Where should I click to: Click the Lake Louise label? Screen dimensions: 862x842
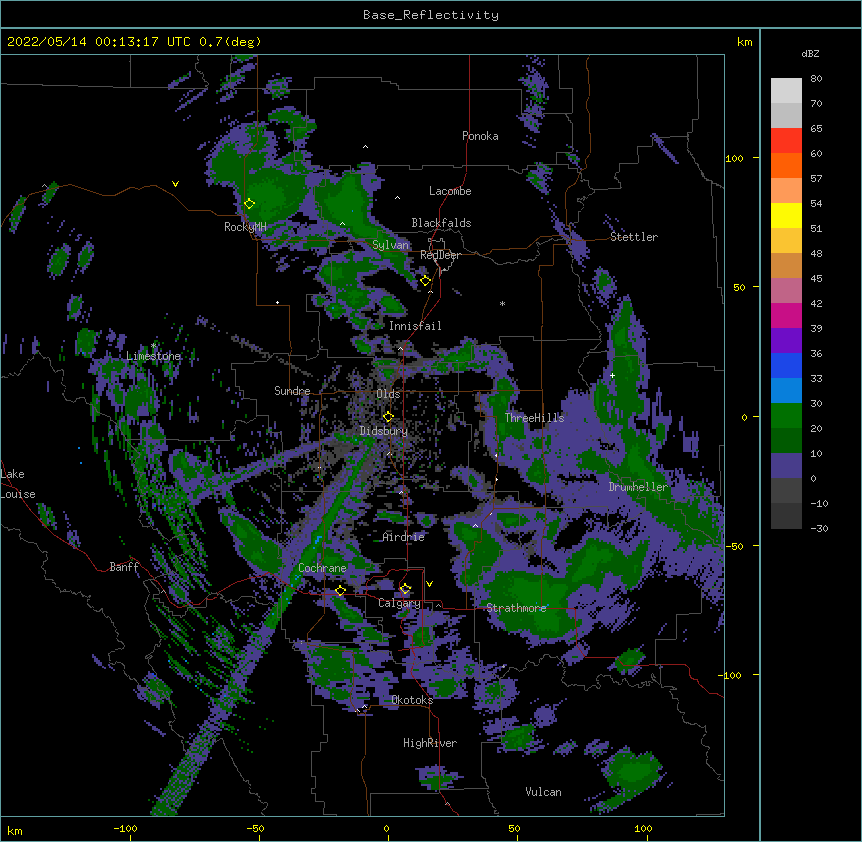(18, 484)
